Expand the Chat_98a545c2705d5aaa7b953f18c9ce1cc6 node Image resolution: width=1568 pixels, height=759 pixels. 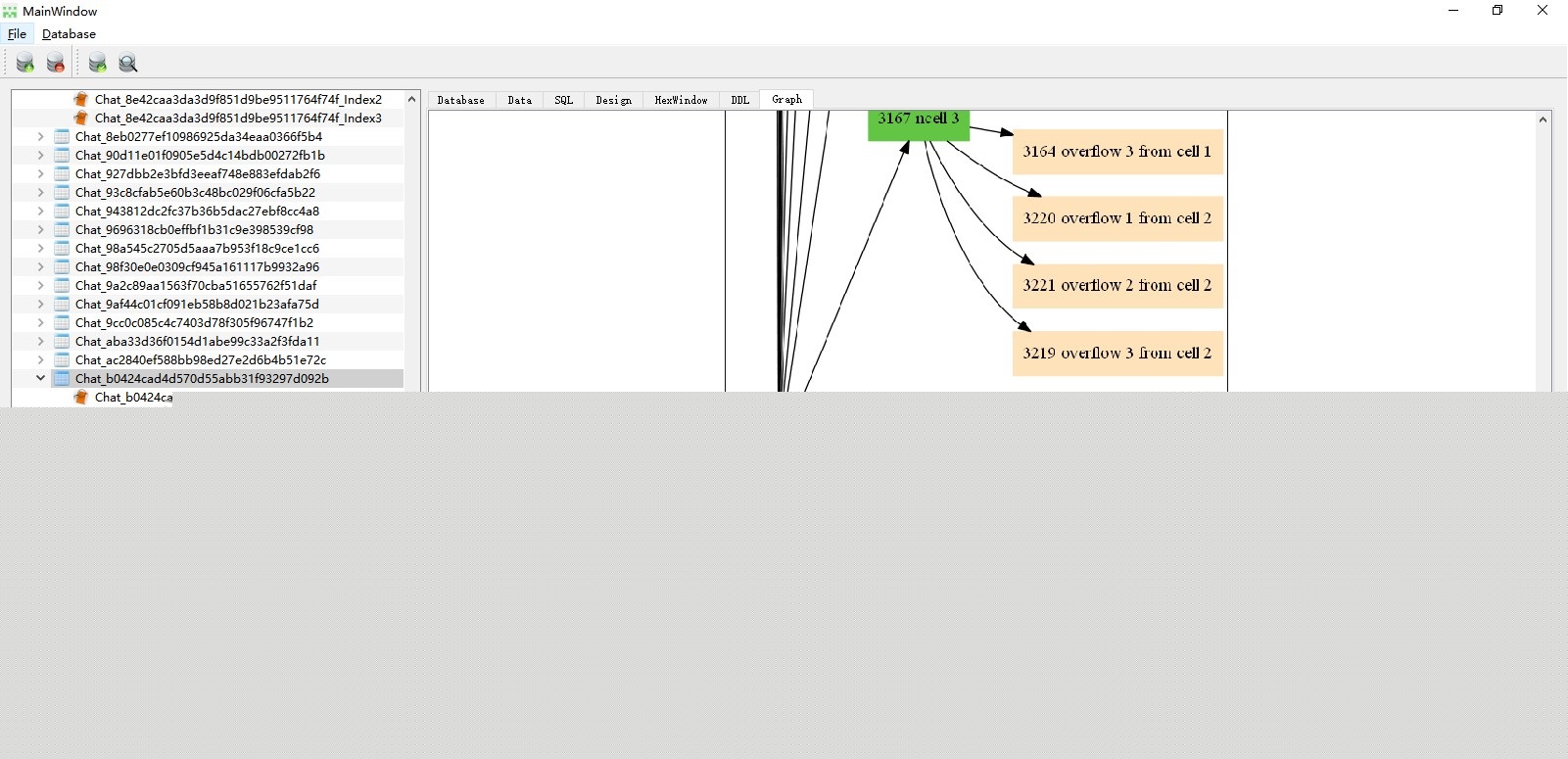click(40, 248)
